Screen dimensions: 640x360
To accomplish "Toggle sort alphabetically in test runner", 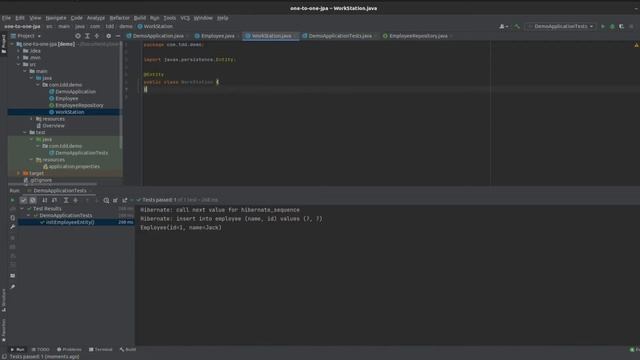I will pos(45,200).
